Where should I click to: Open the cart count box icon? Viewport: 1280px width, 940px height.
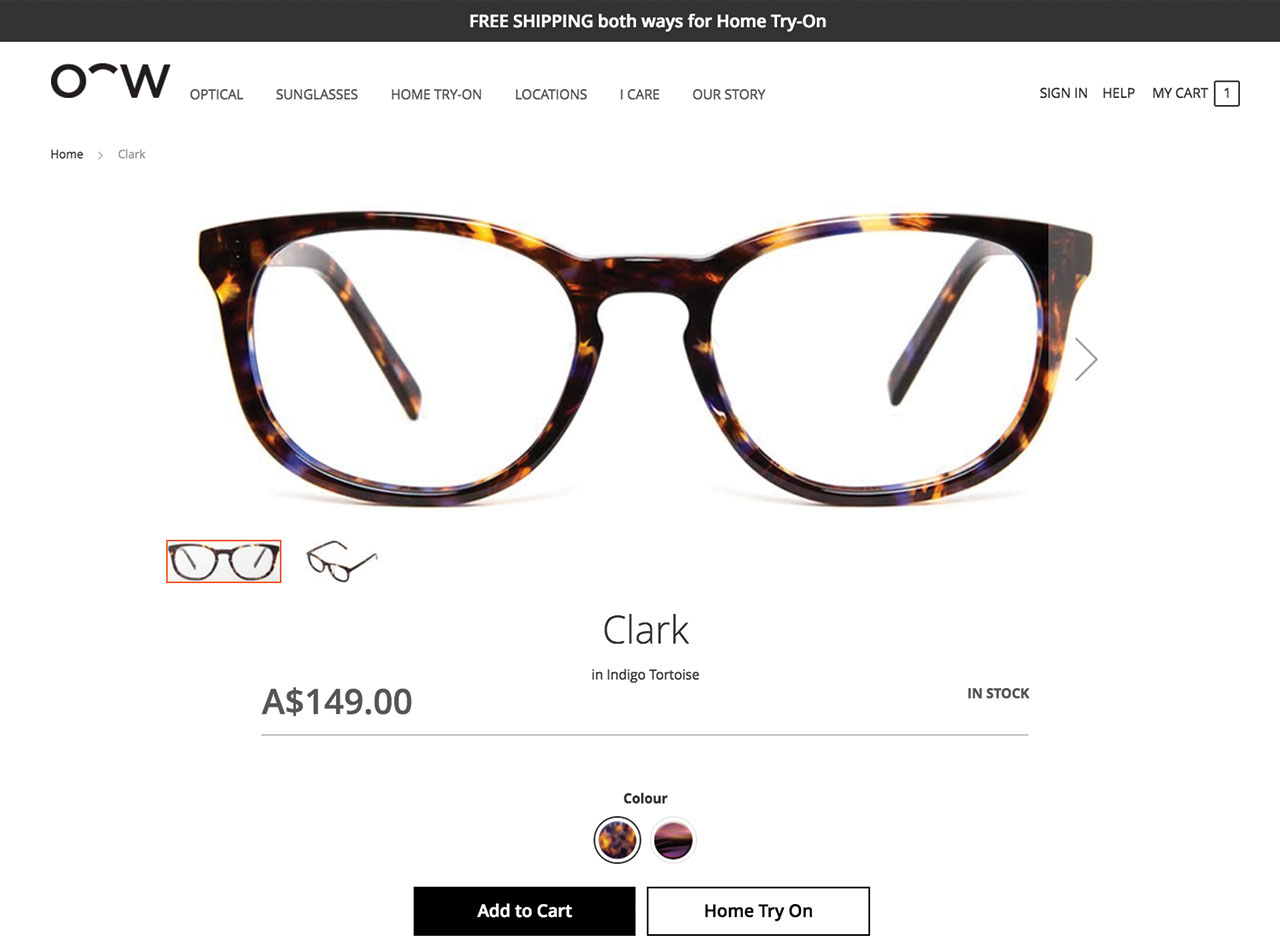click(1226, 94)
